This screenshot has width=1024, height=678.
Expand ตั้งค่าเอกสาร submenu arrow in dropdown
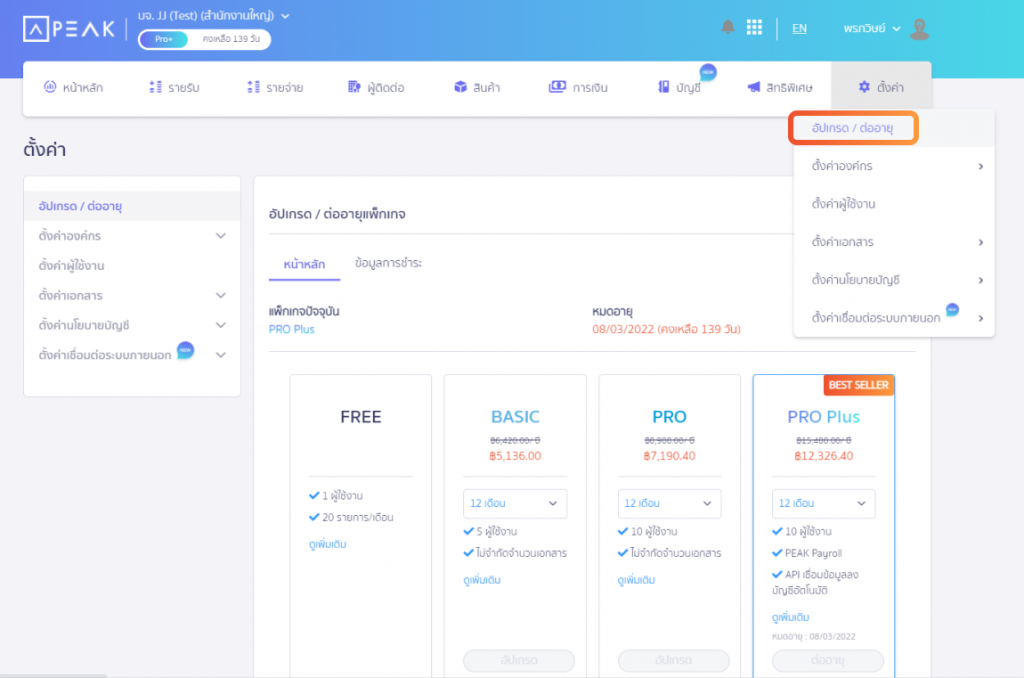pos(980,242)
